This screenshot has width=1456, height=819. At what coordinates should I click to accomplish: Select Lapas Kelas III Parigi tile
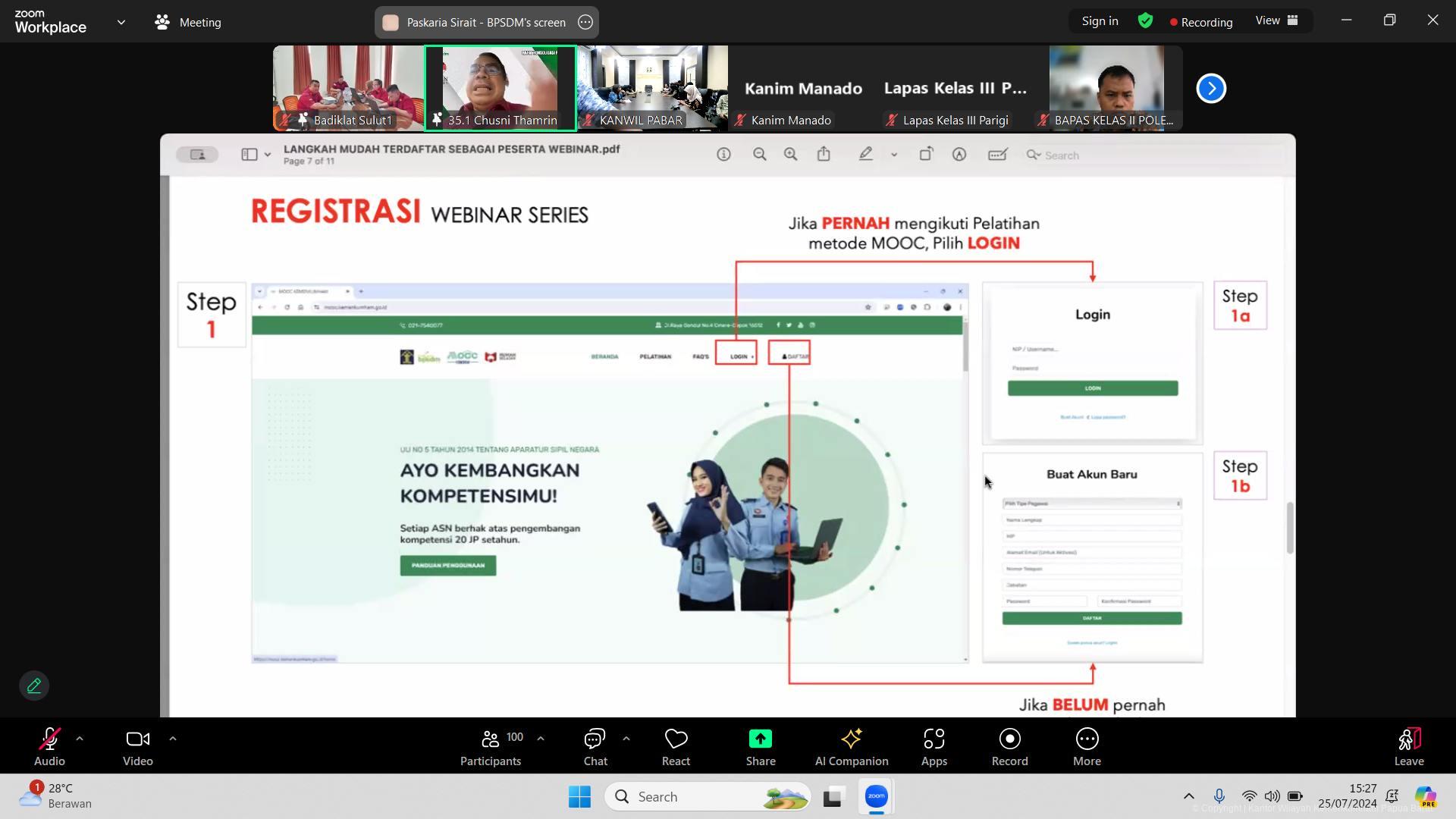pos(955,88)
